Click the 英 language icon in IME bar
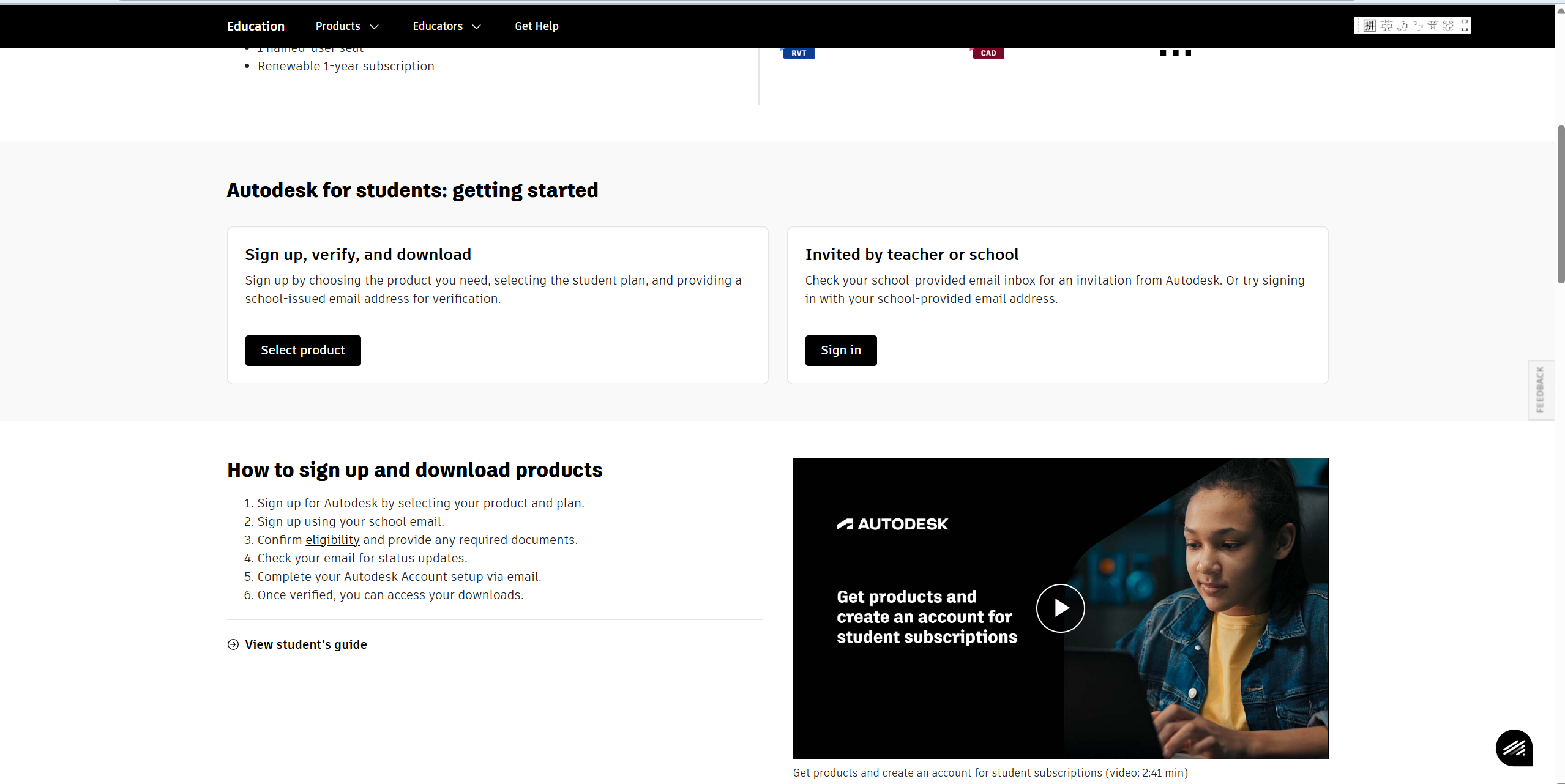This screenshot has height=784, width=1565. [x=1386, y=26]
